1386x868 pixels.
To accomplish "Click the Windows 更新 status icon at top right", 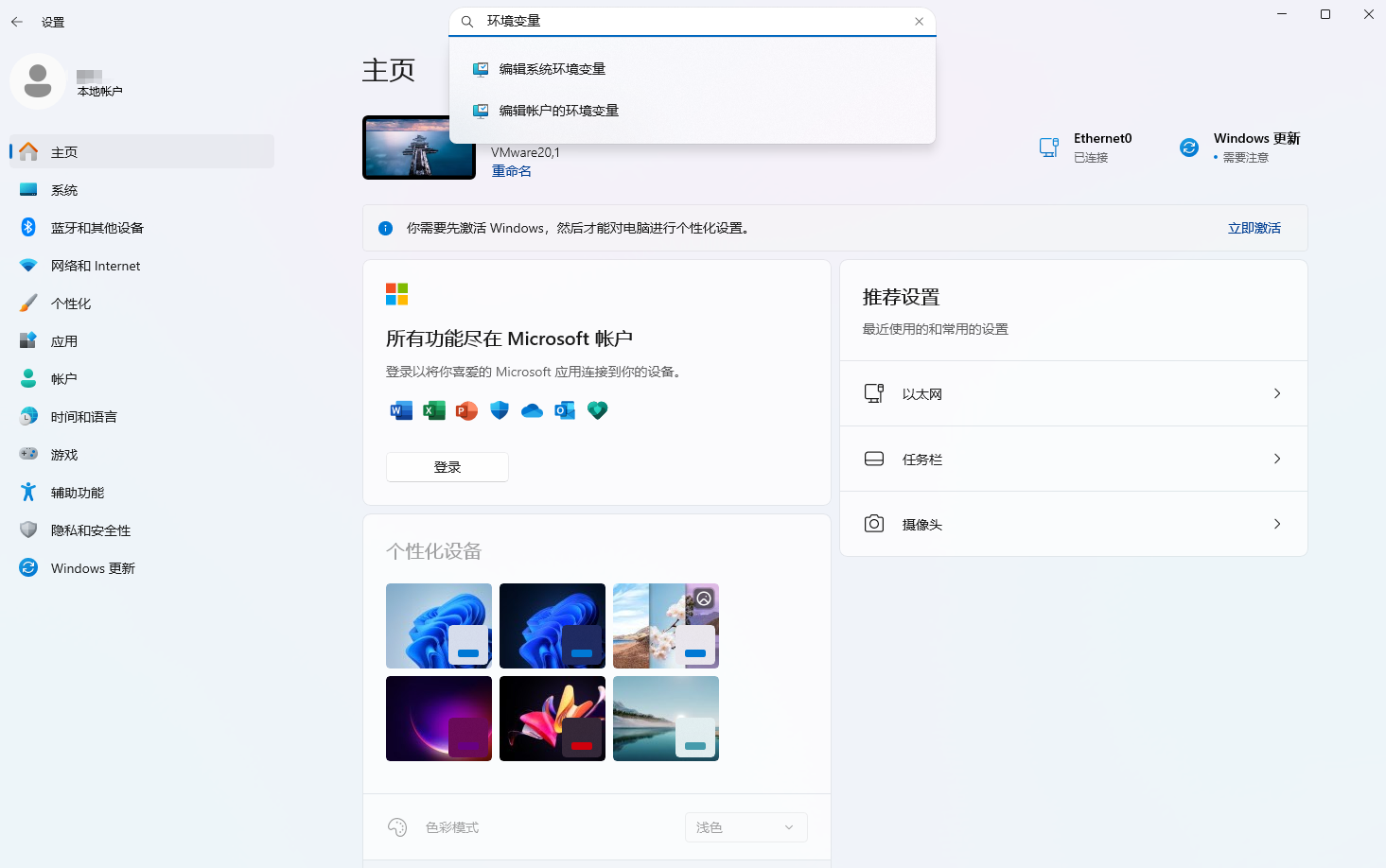I will pos(1189,148).
